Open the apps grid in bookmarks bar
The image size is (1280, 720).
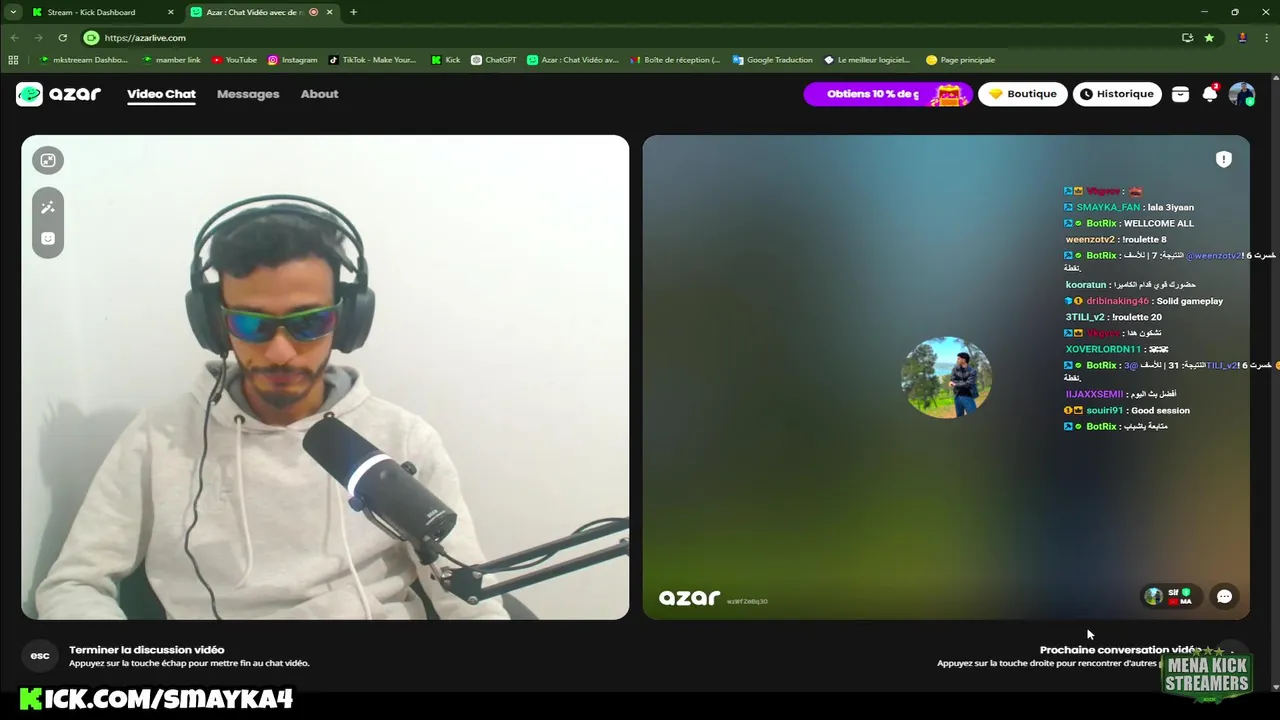point(13,60)
